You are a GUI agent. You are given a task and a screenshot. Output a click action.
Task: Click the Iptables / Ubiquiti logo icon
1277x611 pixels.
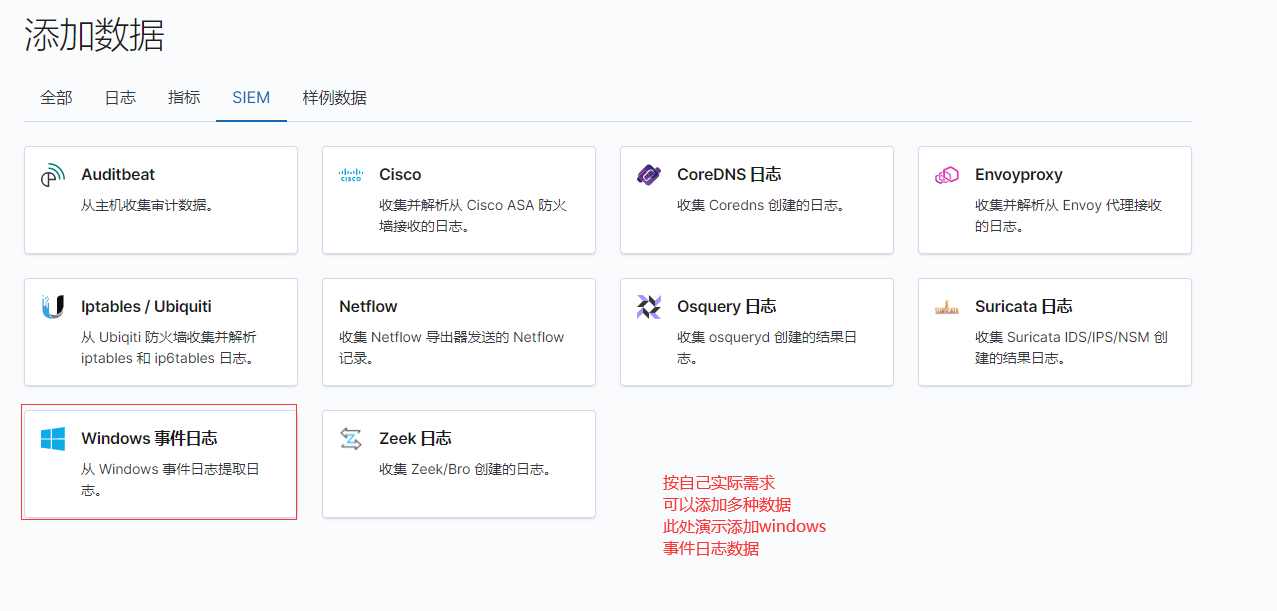pos(53,307)
